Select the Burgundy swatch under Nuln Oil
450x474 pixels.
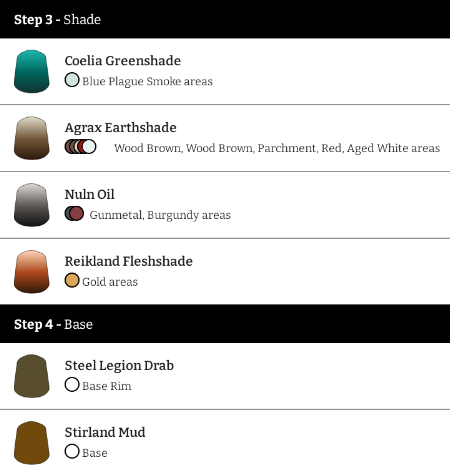(77, 213)
